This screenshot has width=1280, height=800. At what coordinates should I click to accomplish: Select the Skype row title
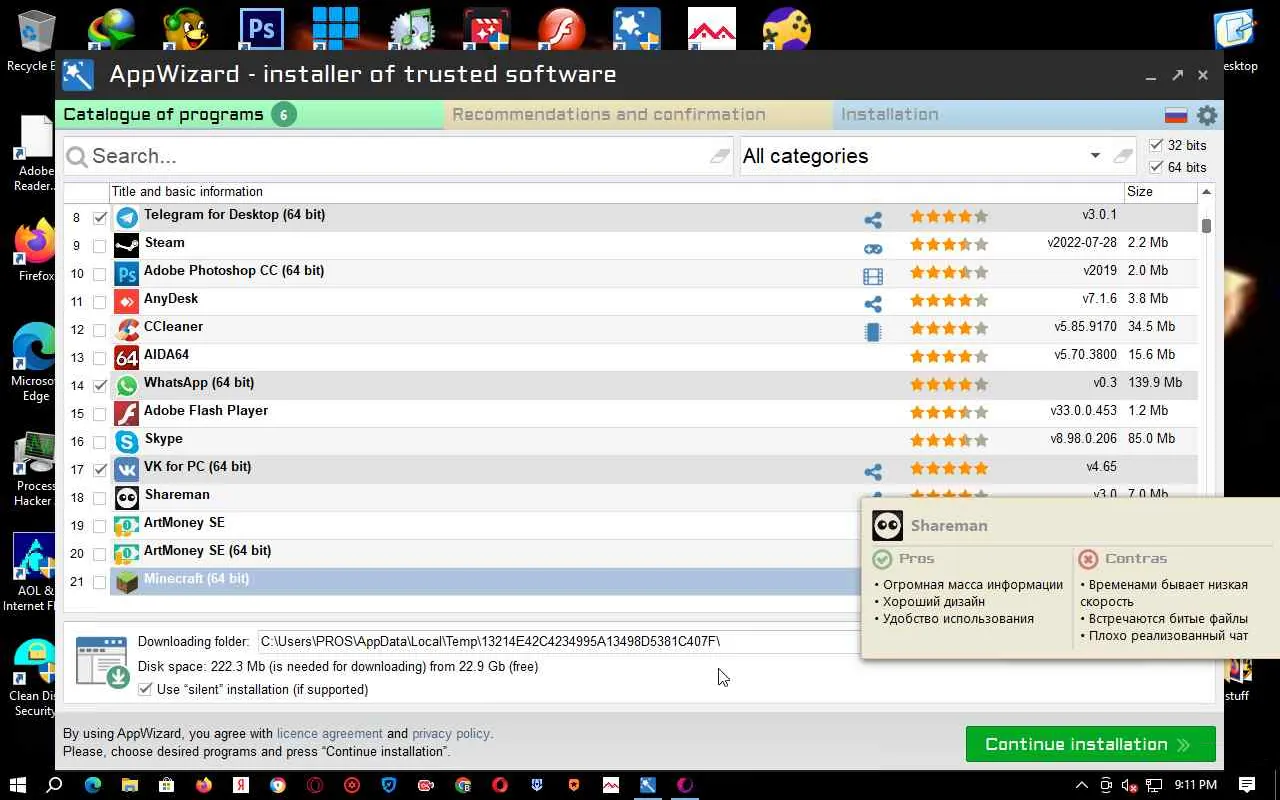coord(164,439)
